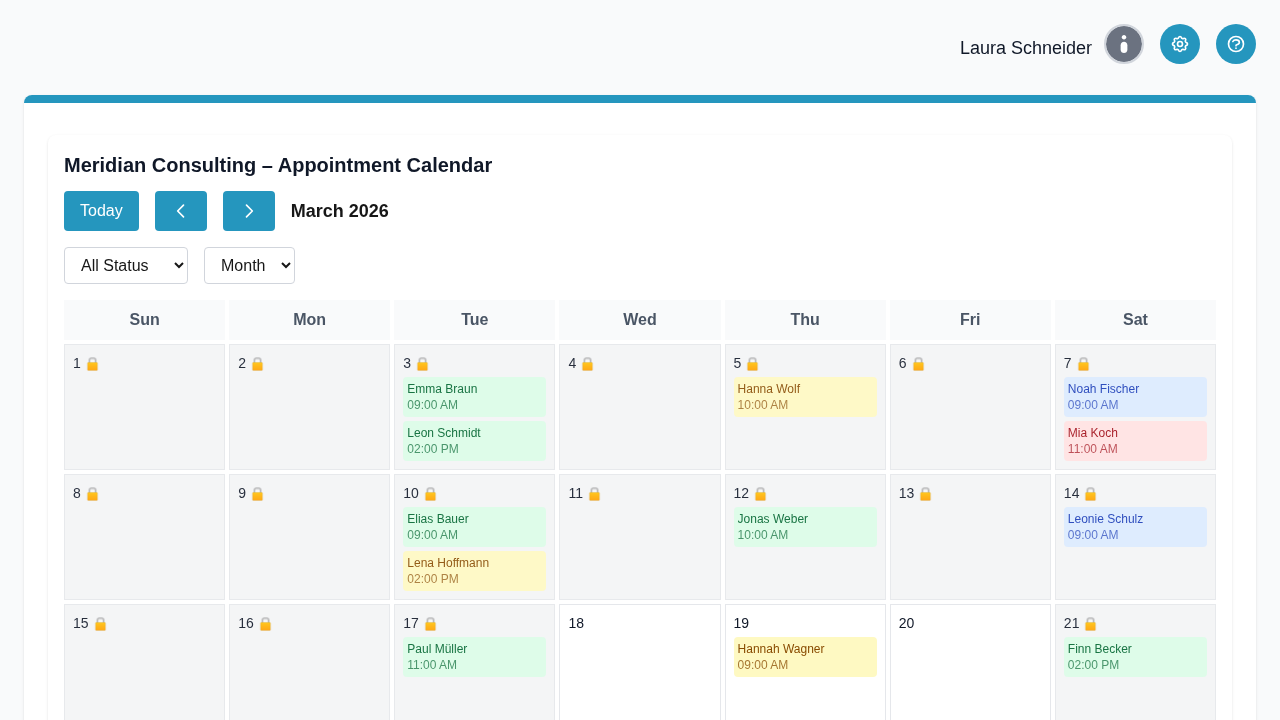
Task: Open the help question-mark icon
Action: [x=1236, y=44]
